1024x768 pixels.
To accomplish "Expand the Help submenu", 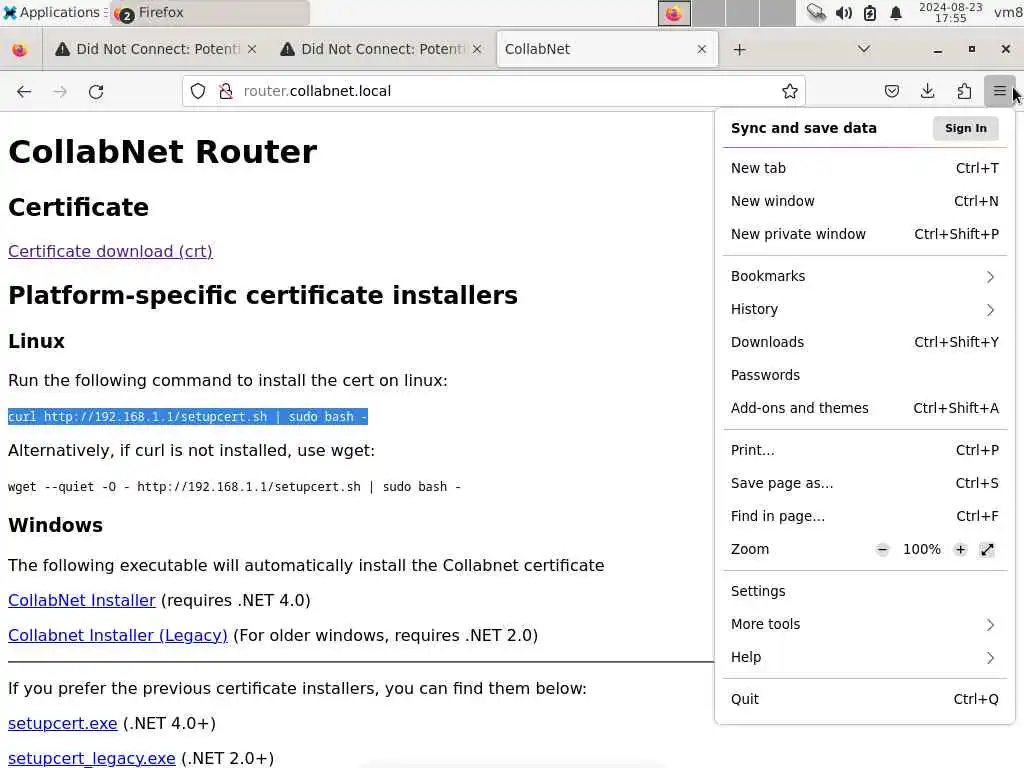I will pos(865,658).
